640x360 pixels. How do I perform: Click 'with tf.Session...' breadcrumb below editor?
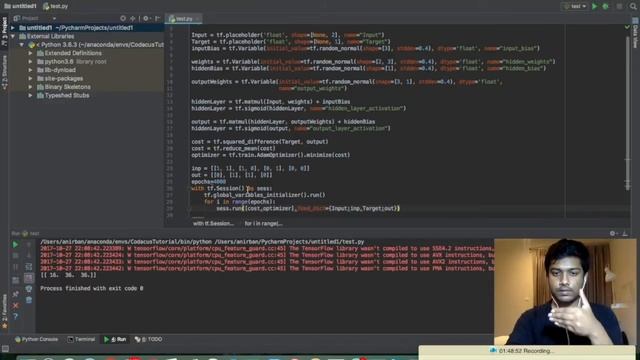213,224
